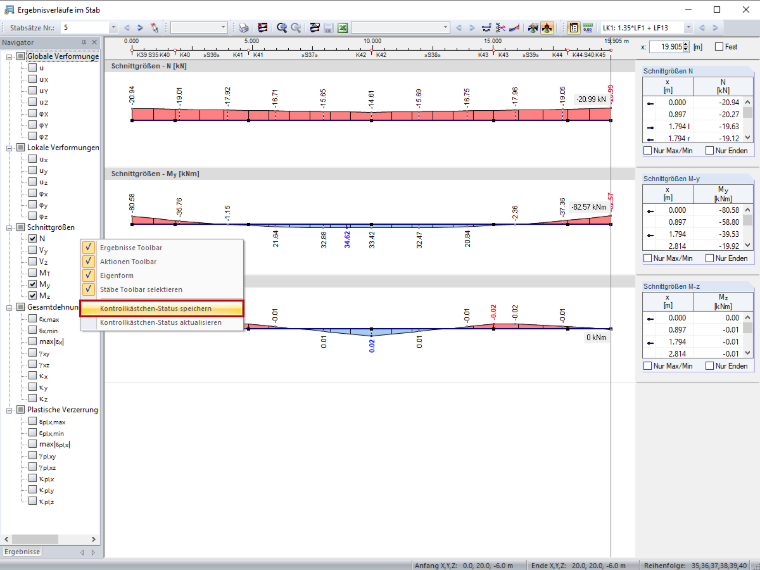The height and width of the screenshot is (570, 760).
Task: Click the zoom-out magnifier icon
Action: pyautogui.click(x=296, y=28)
